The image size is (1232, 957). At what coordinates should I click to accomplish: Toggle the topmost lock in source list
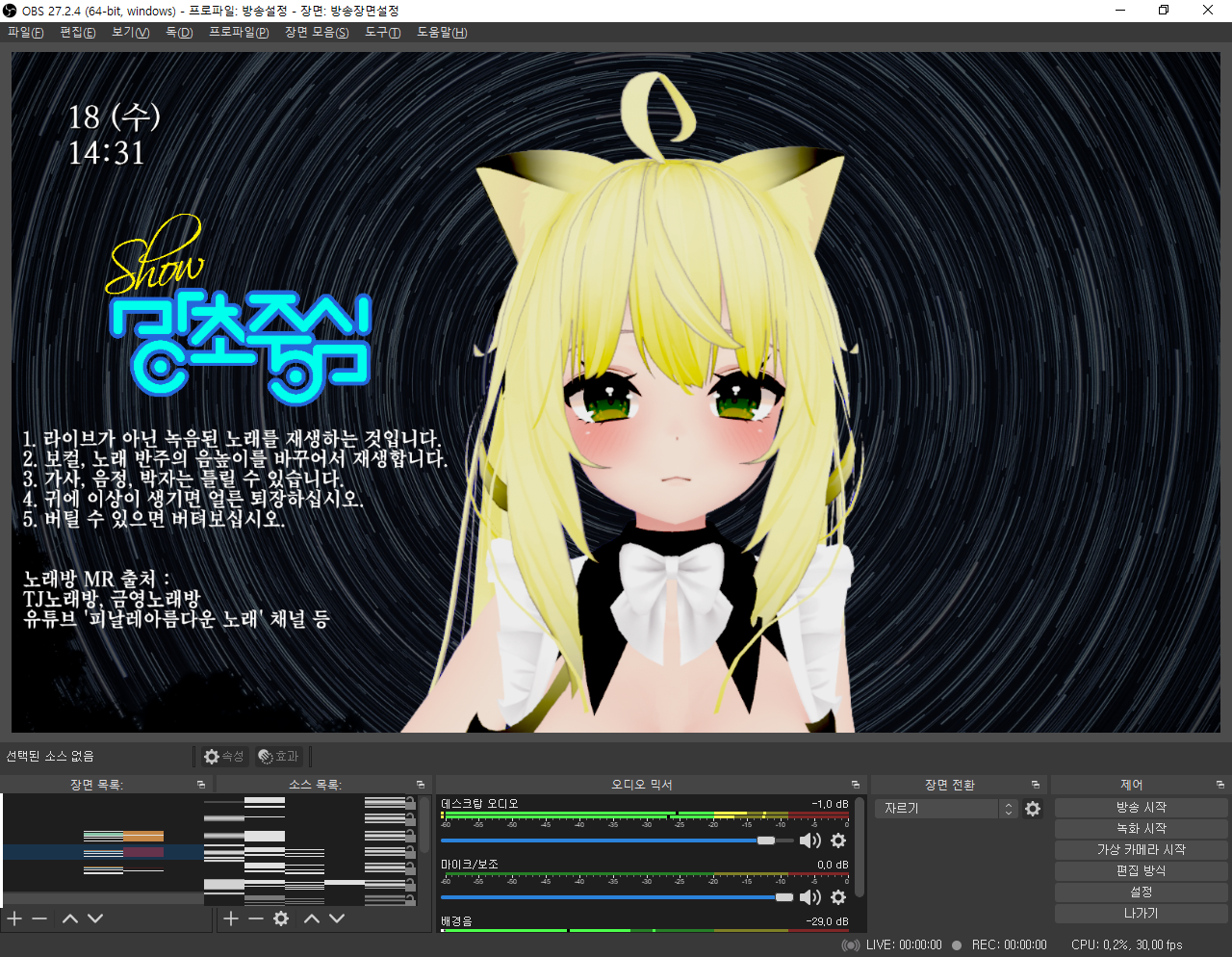pyautogui.click(x=410, y=802)
